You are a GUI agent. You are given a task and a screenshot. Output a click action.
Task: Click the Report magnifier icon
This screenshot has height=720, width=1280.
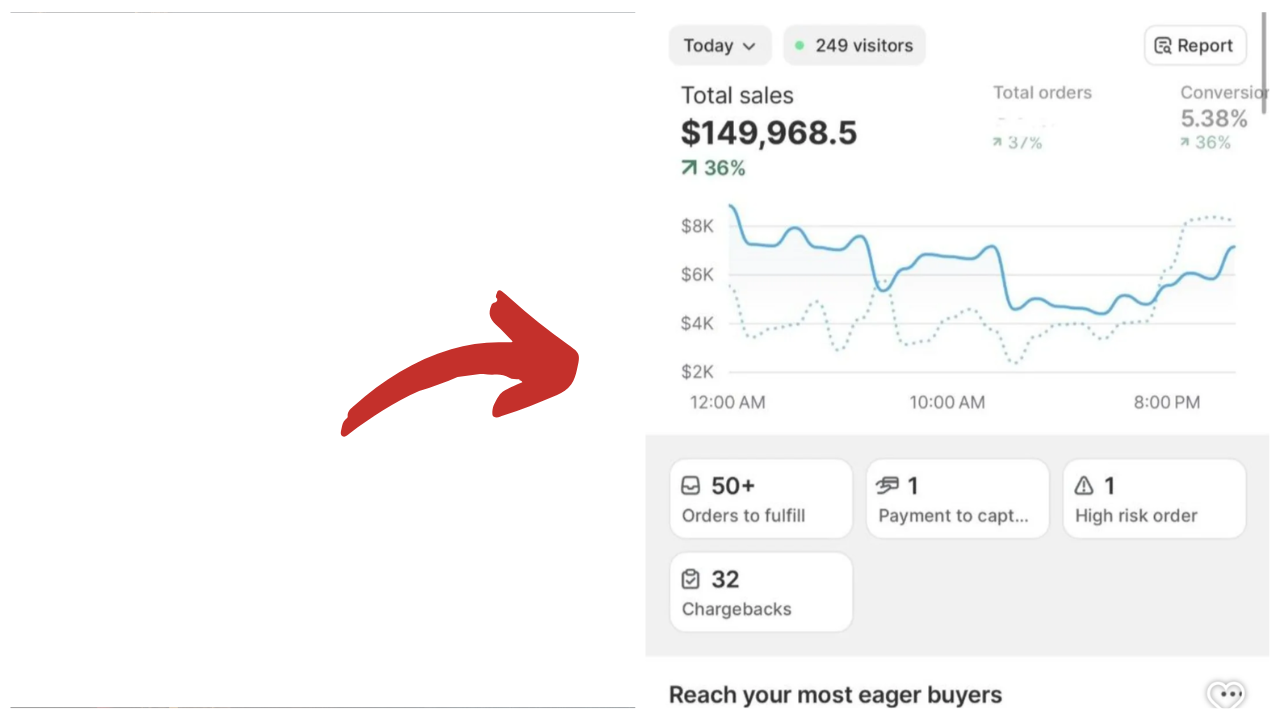pos(1162,46)
